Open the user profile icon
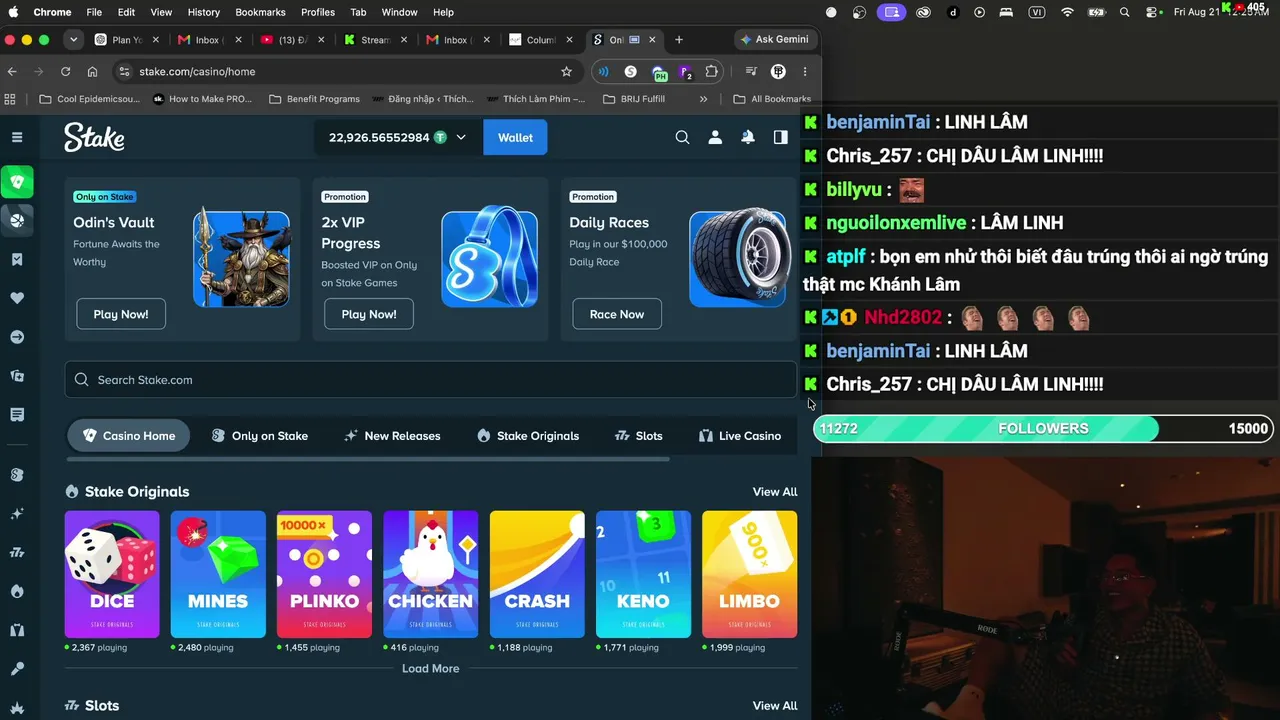1280x720 pixels. click(x=715, y=137)
